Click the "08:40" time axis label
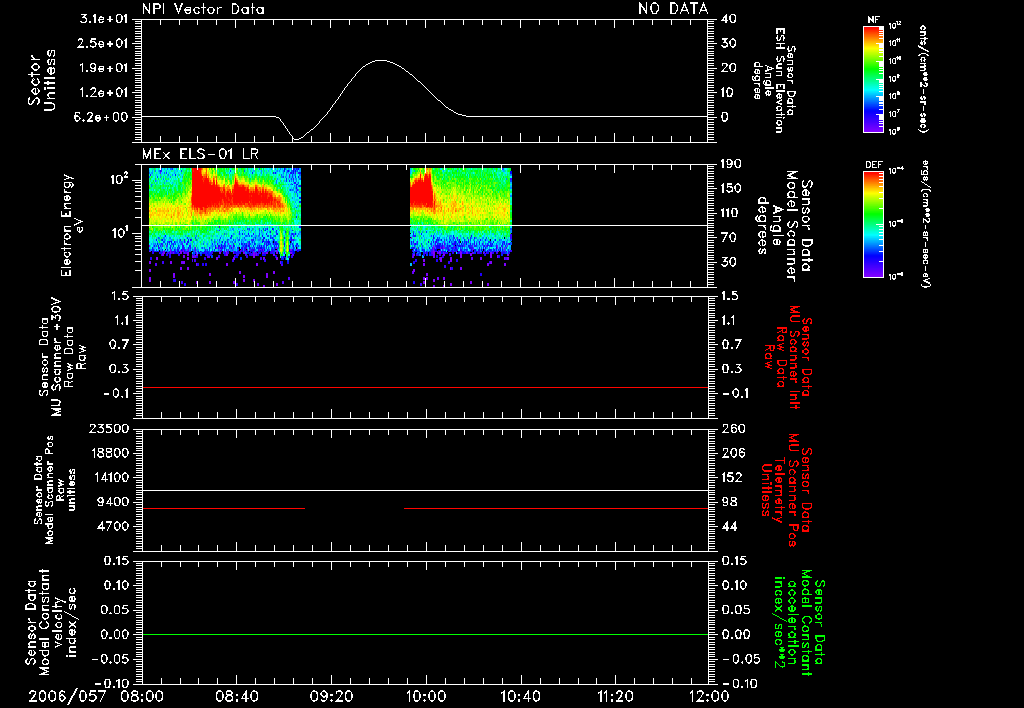 (x=236, y=696)
